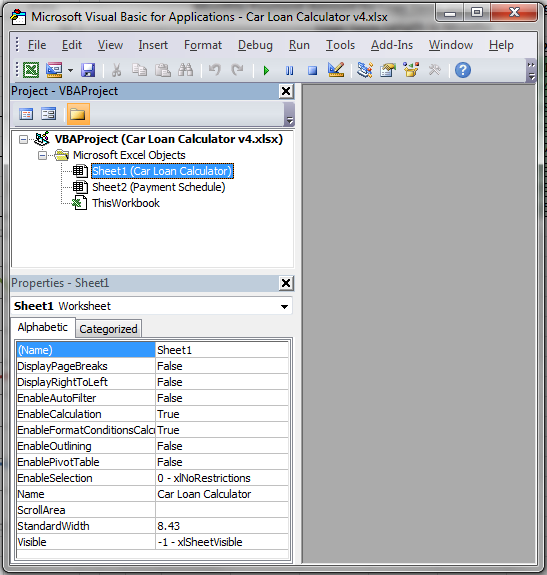Click the VBA application icon in title bar
This screenshot has width=547, height=575.
[x=18, y=17]
